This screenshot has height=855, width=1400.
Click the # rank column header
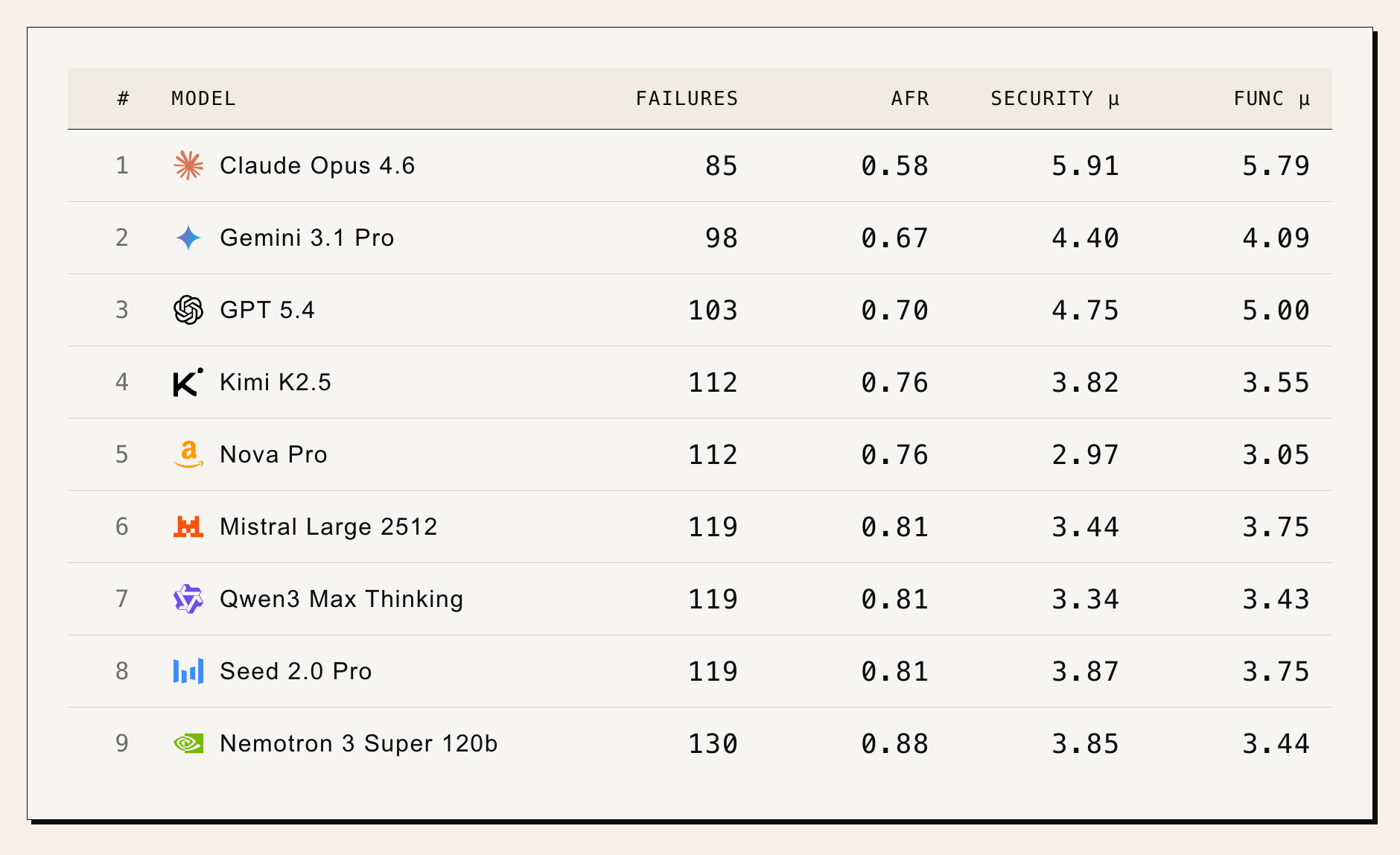pos(123,98)
